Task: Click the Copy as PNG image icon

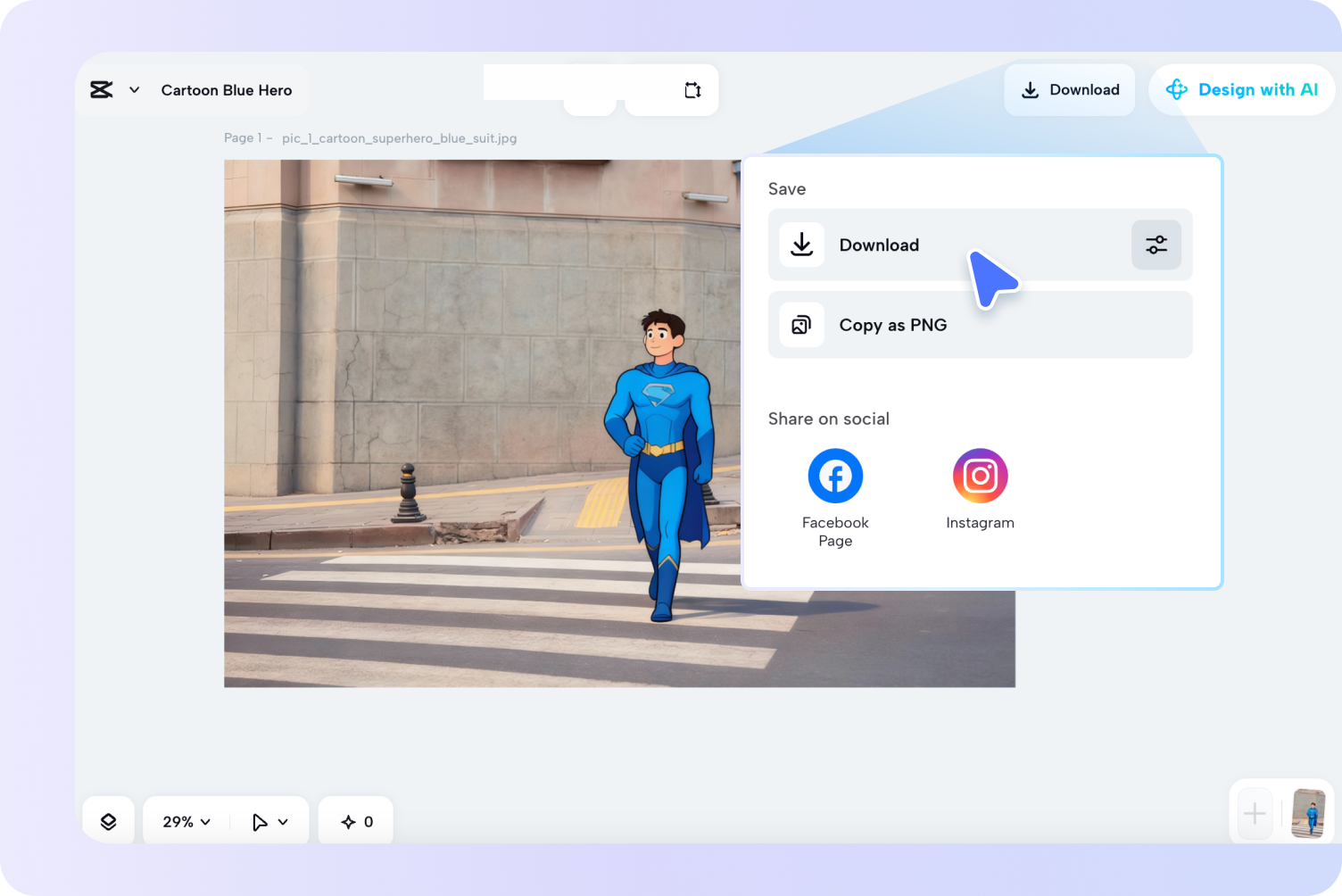Action: (x=801, y=324)
